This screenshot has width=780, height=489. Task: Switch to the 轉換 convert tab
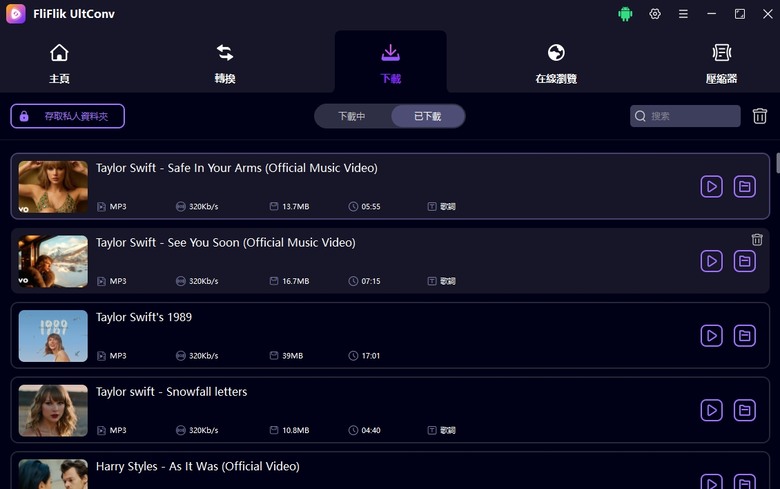click(x=225, y=64)
